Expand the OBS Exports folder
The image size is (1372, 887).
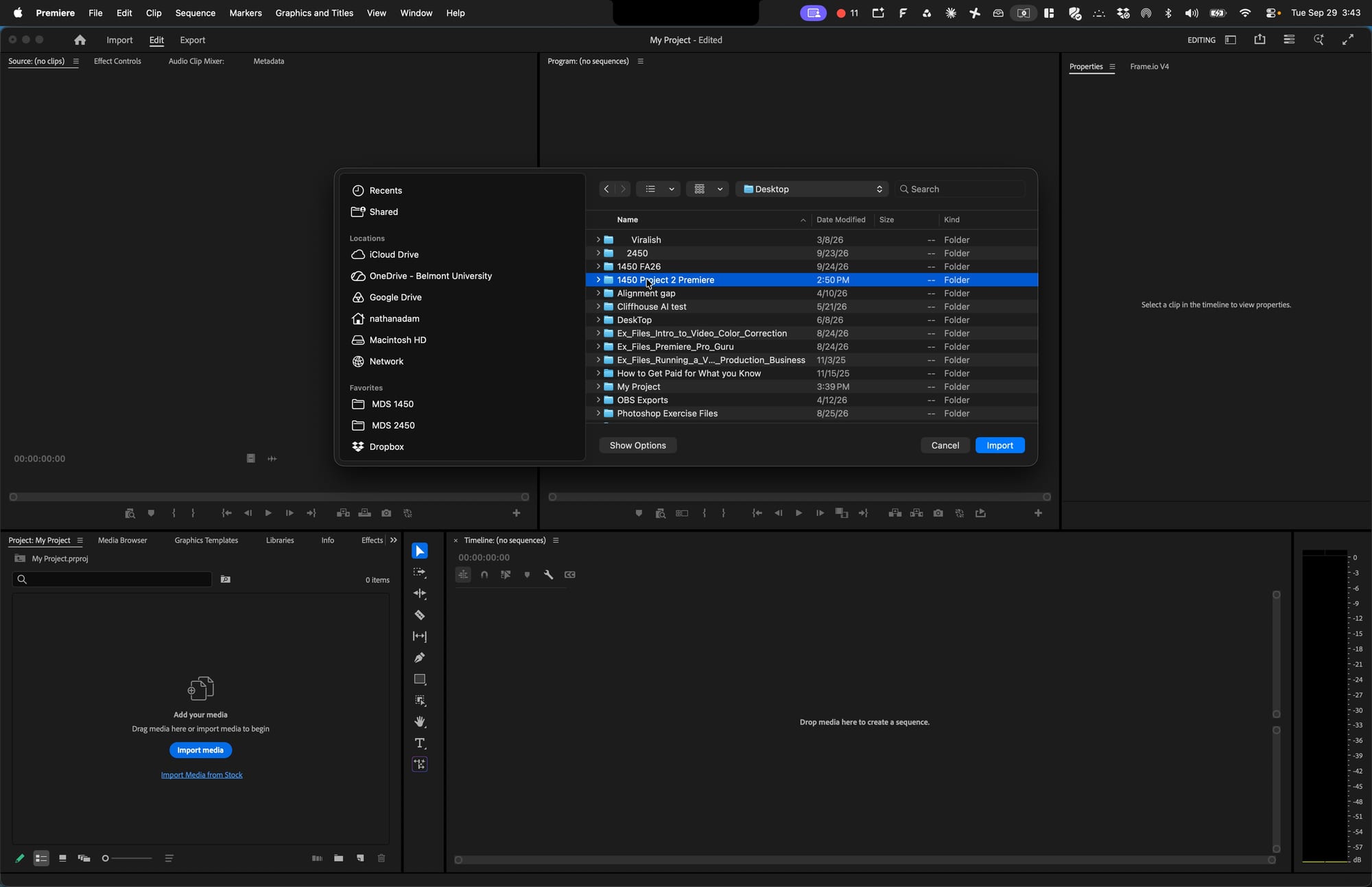tap(598, 400)
